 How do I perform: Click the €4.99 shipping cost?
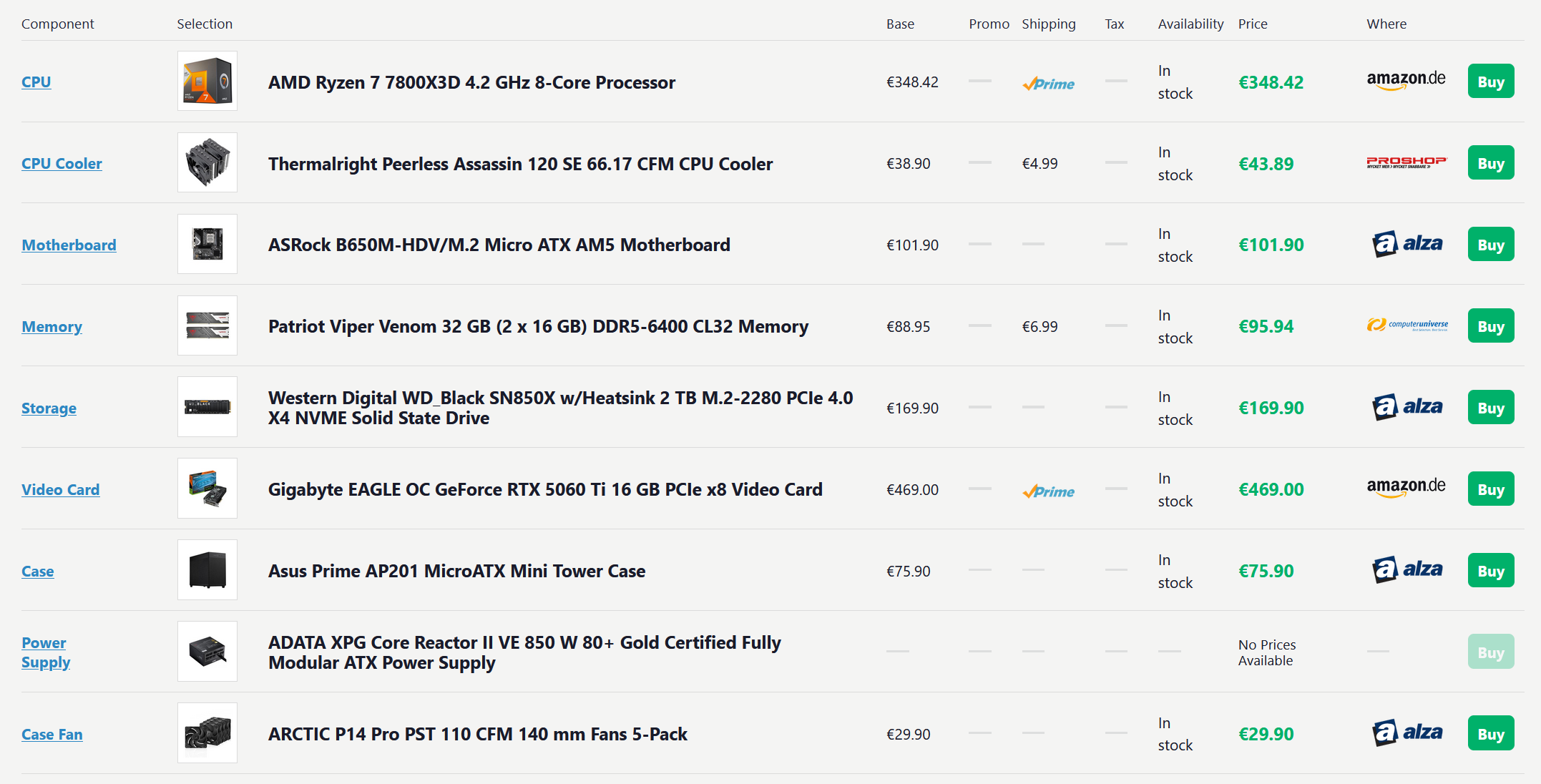[1039, 164]
